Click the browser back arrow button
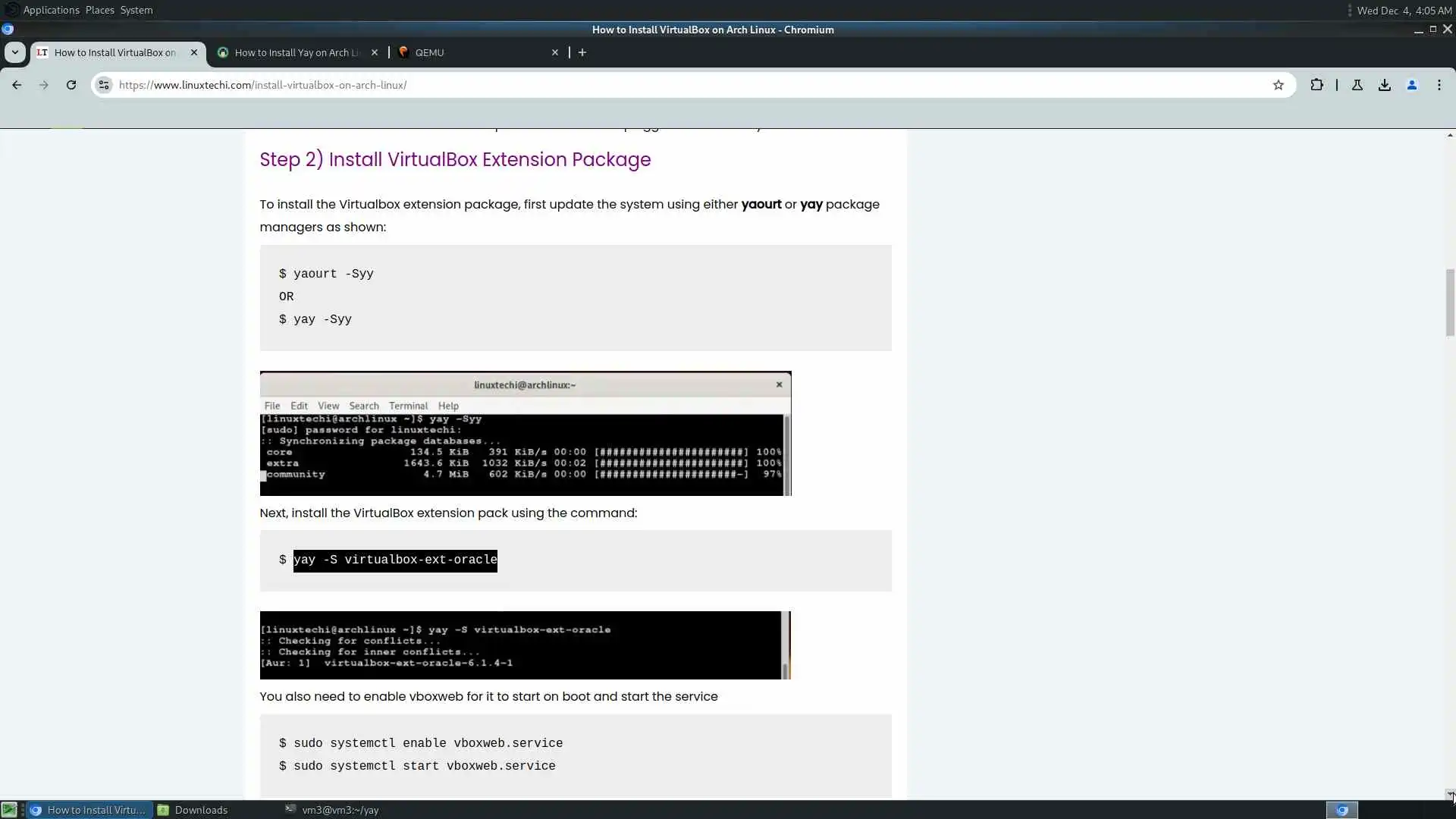The image size is (1456, 819). pos(17,85)
